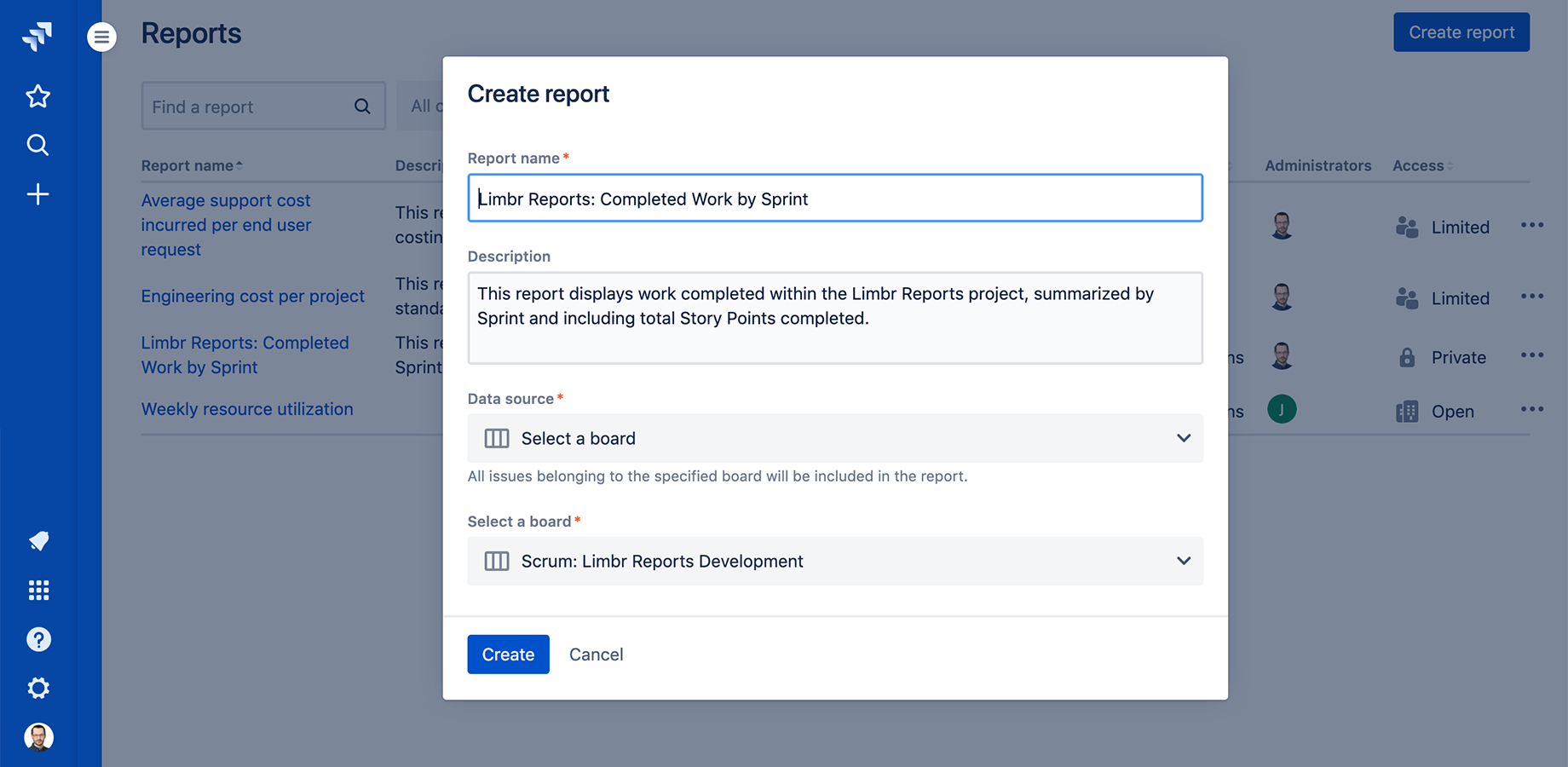Click the Jira logo in the sidebar

tap(37, 36)
